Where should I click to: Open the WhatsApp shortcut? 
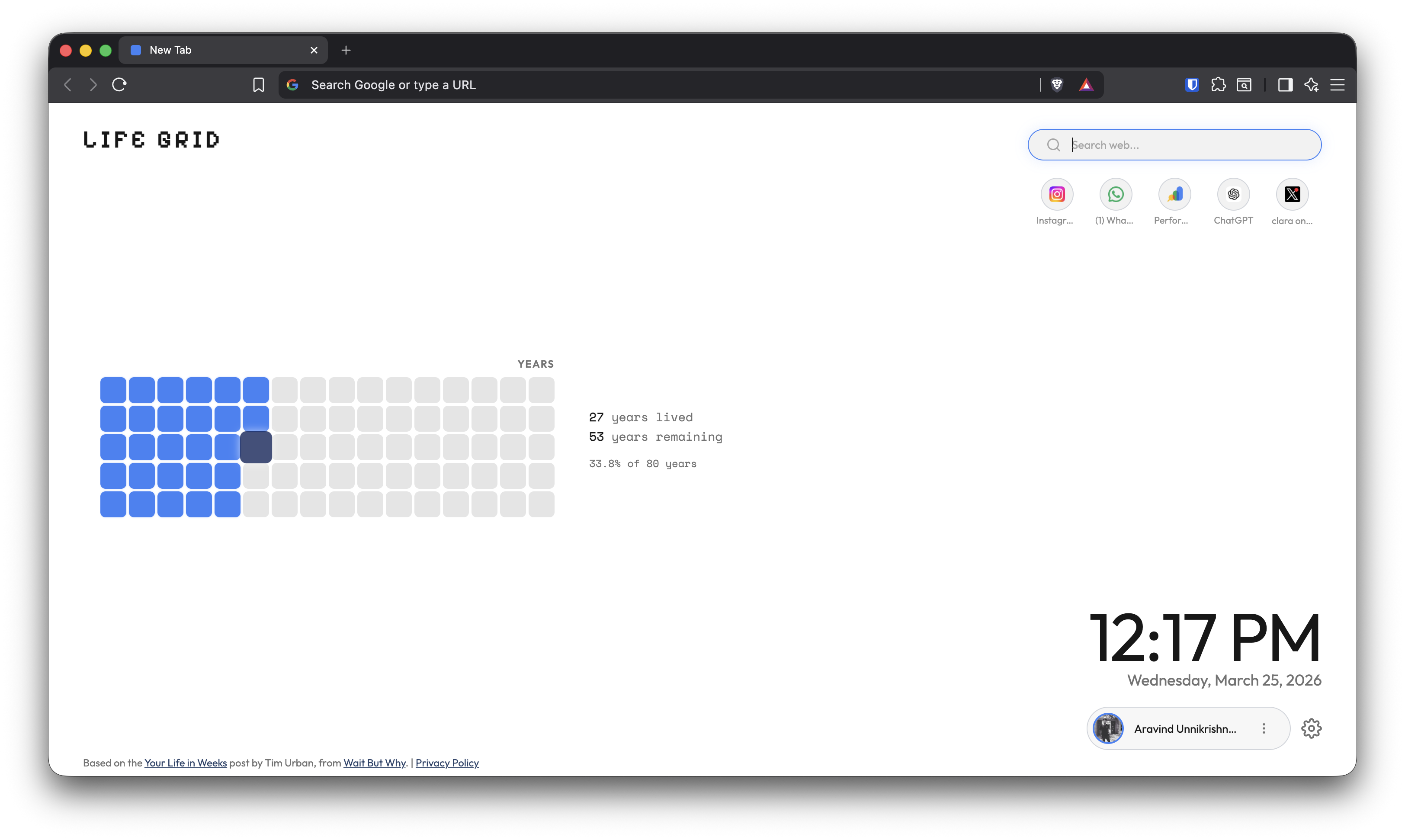(x=1115, y=194)
